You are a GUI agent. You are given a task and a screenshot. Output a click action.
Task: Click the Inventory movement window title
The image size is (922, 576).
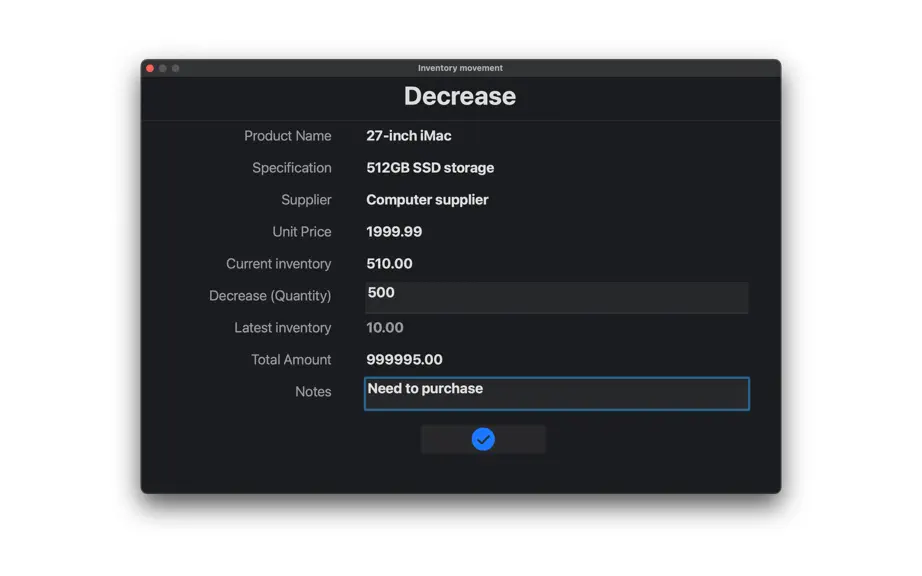[460, 68]
